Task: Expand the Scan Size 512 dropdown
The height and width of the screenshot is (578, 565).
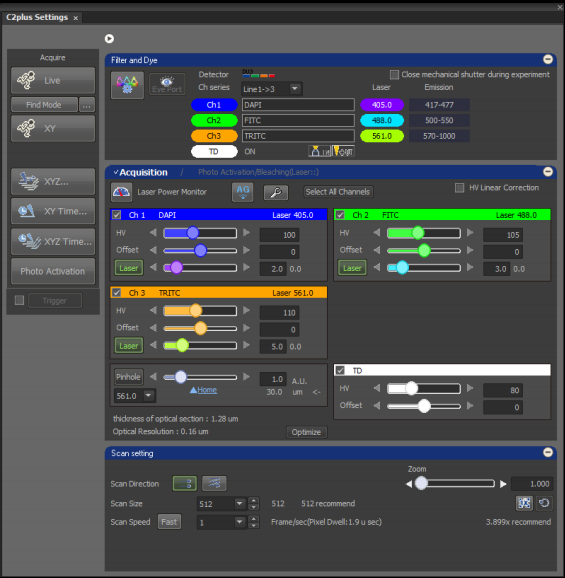Action: click(221, 504)
